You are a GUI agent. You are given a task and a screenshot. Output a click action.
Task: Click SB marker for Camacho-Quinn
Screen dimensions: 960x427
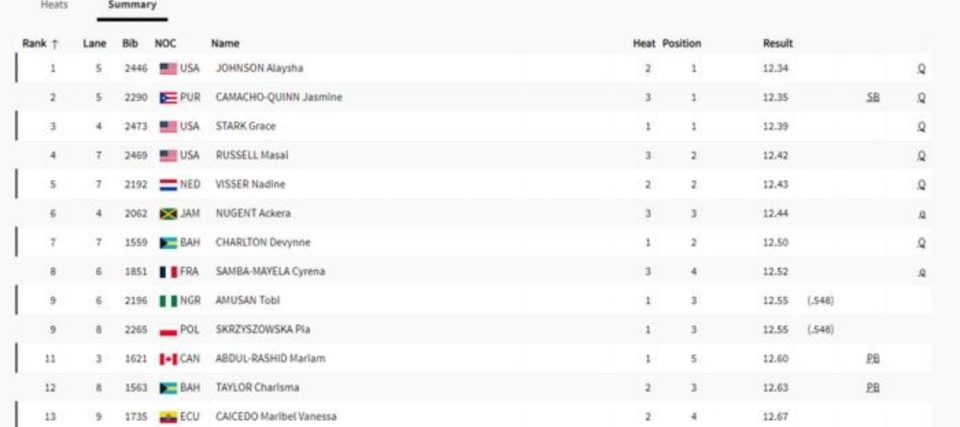873,98
